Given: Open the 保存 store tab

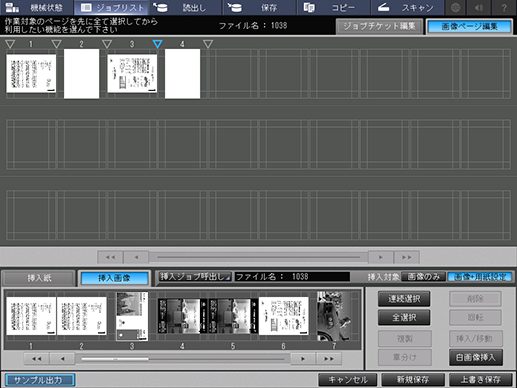Looking at the screenshot, I should pos(260,7).
